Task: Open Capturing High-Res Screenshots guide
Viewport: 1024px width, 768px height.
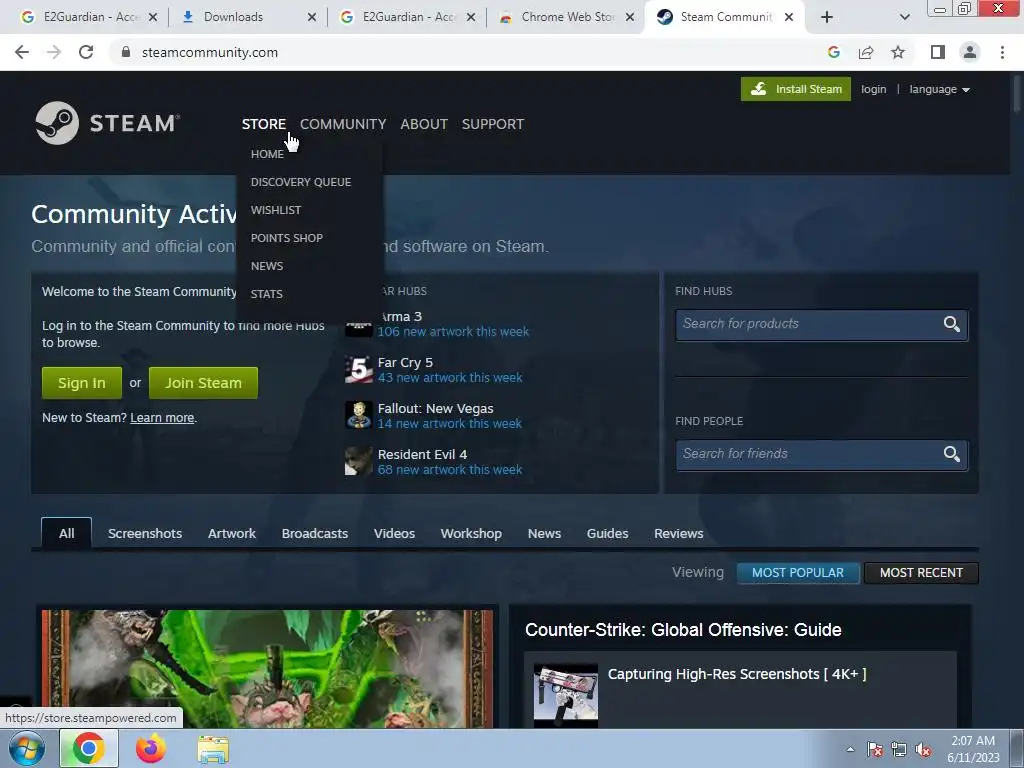Action: [x=737, y=674]
